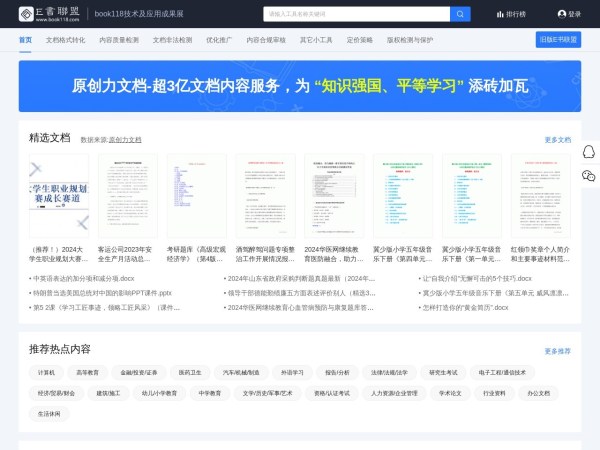Open the QQ contact icon on sidebar
The width and height of the screenshot is (600, 450).
[588, 152]
